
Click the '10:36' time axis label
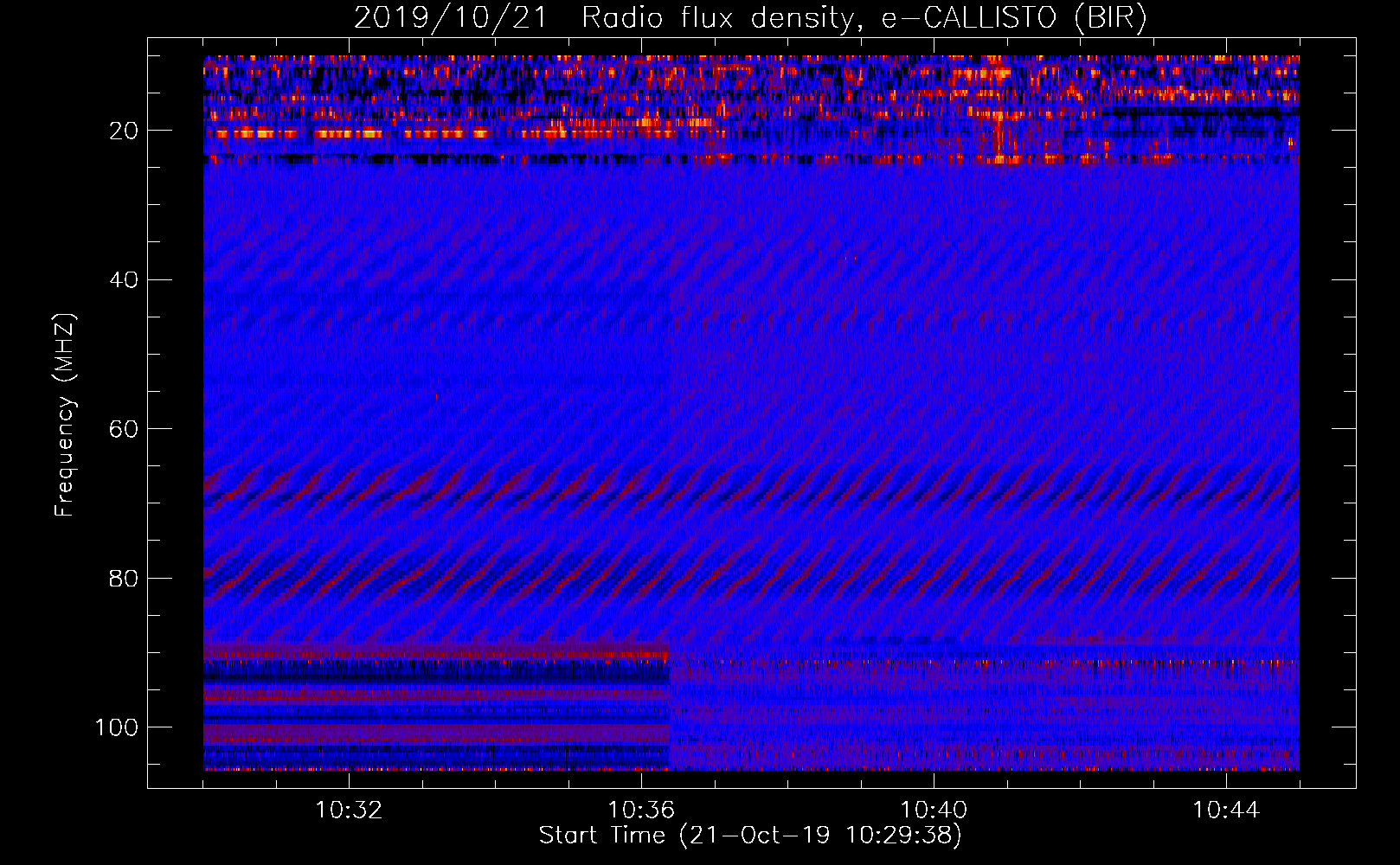(641, 811)
